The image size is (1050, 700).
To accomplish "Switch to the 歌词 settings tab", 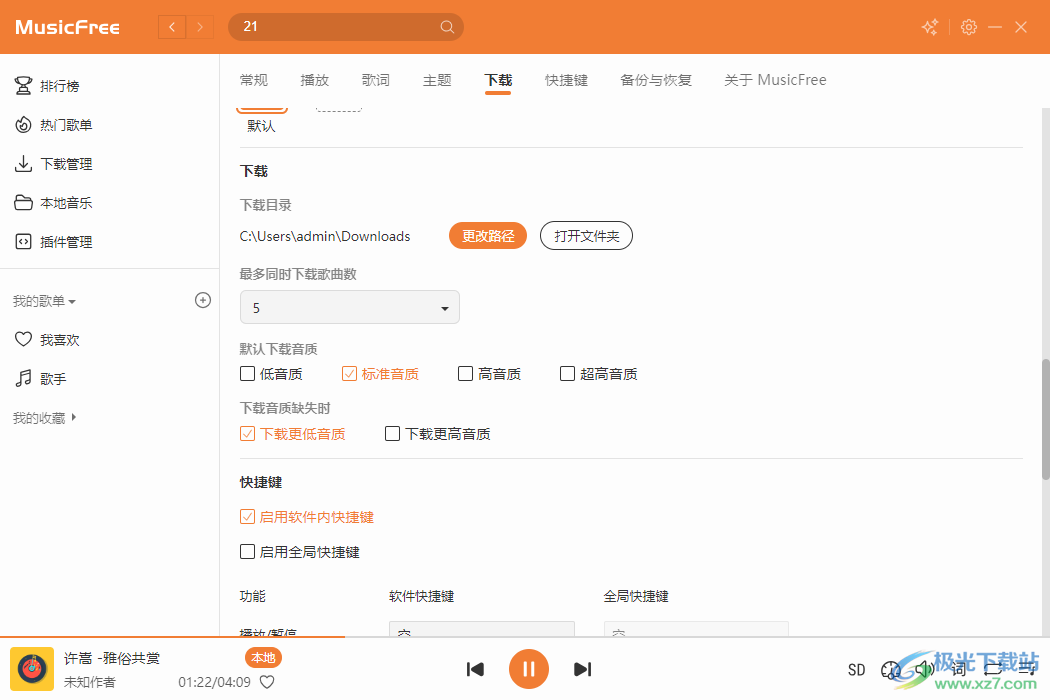I will point(376,80).
